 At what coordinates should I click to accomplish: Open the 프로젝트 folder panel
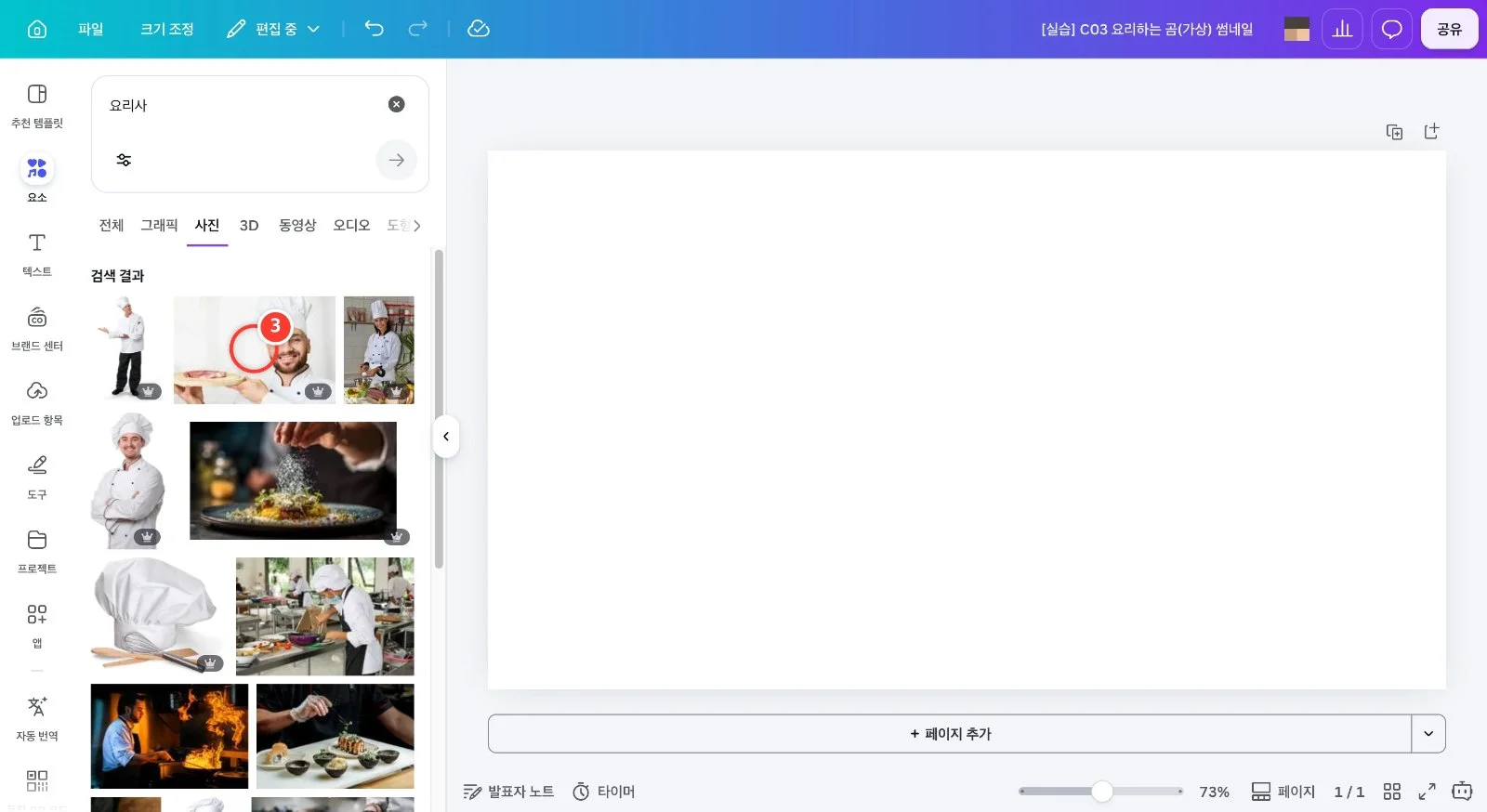point(37,552)
